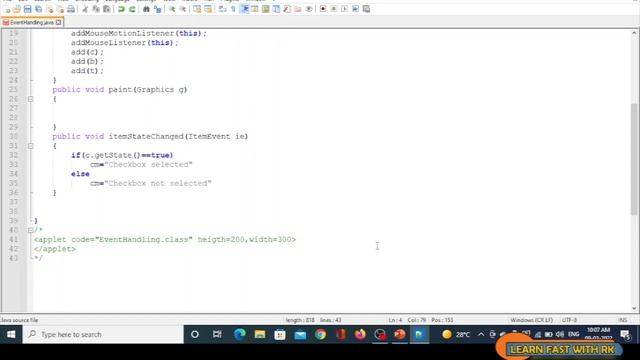Click the 'itemStateChanged(ItemEvent ie)' line
The image size is (640, 360).
pyautogui.click(x=150, y=136)
